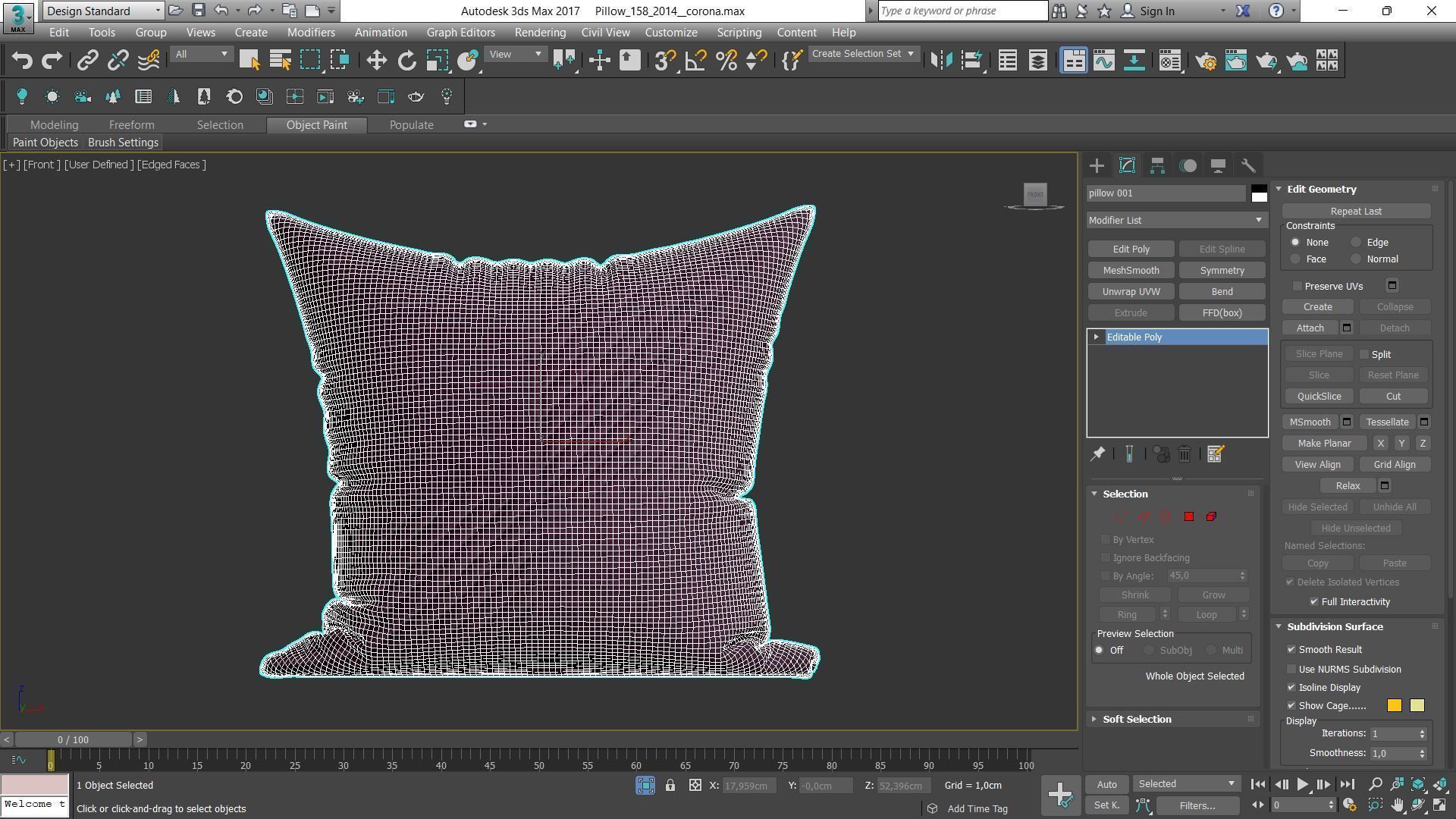Activate Select Object tool
The image size is (1456, 819).
pyautogui.click(x=249, y=61)
